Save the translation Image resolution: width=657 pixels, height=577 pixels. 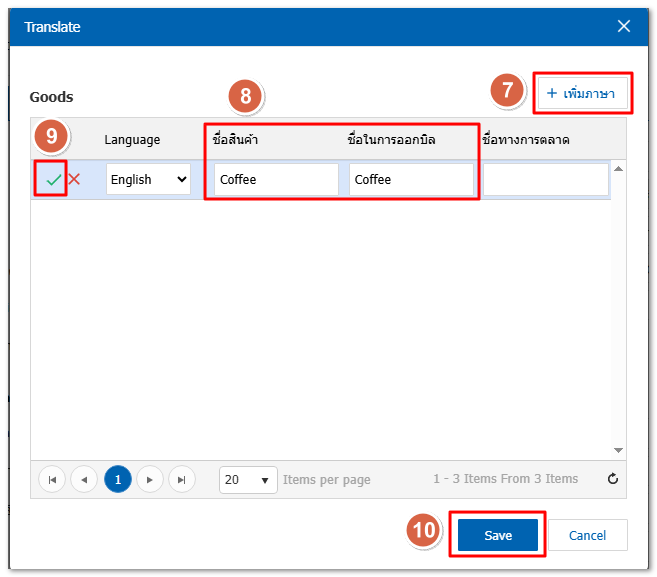[x=498, y=535]
